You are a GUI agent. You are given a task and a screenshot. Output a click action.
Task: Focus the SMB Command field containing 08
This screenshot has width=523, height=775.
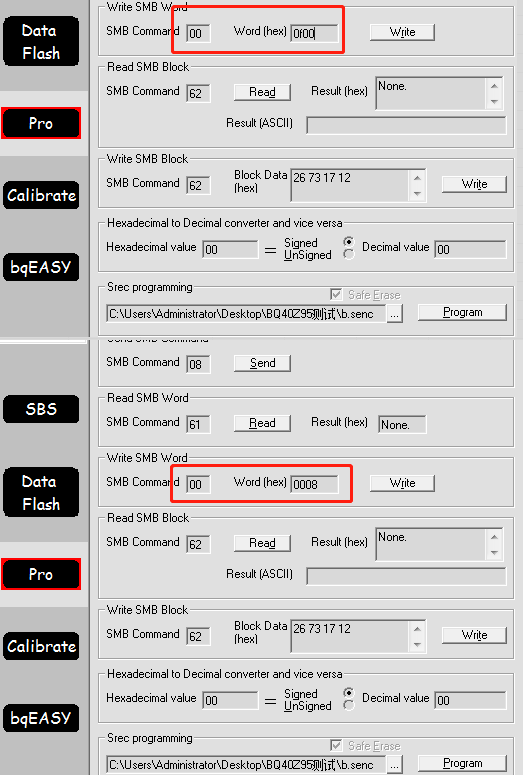point(198,364)
